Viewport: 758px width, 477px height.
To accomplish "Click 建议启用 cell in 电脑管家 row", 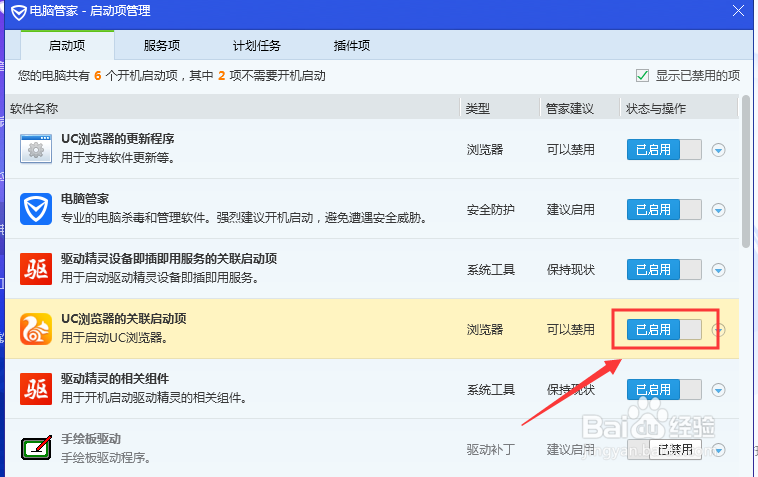I will click(x=570, y=210).
